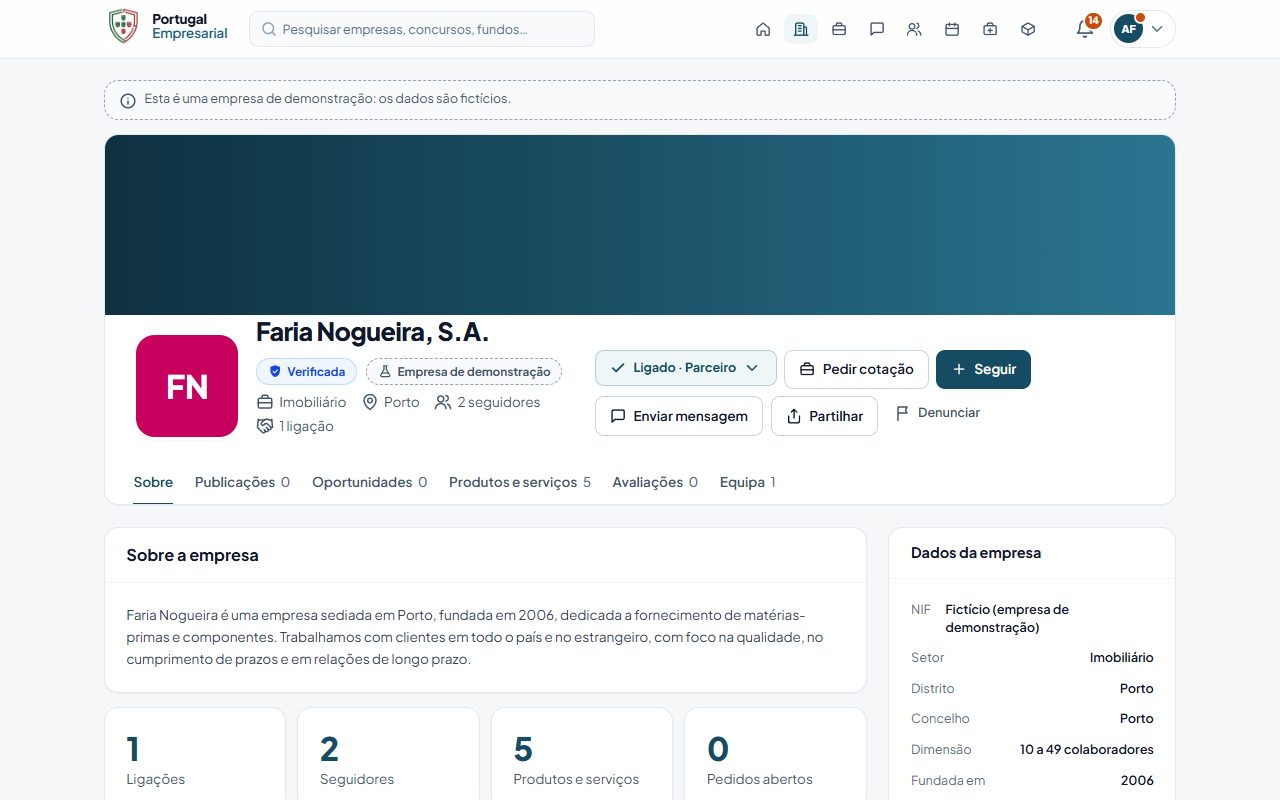
Task: Open the Publicações tab
Action: 242,483
